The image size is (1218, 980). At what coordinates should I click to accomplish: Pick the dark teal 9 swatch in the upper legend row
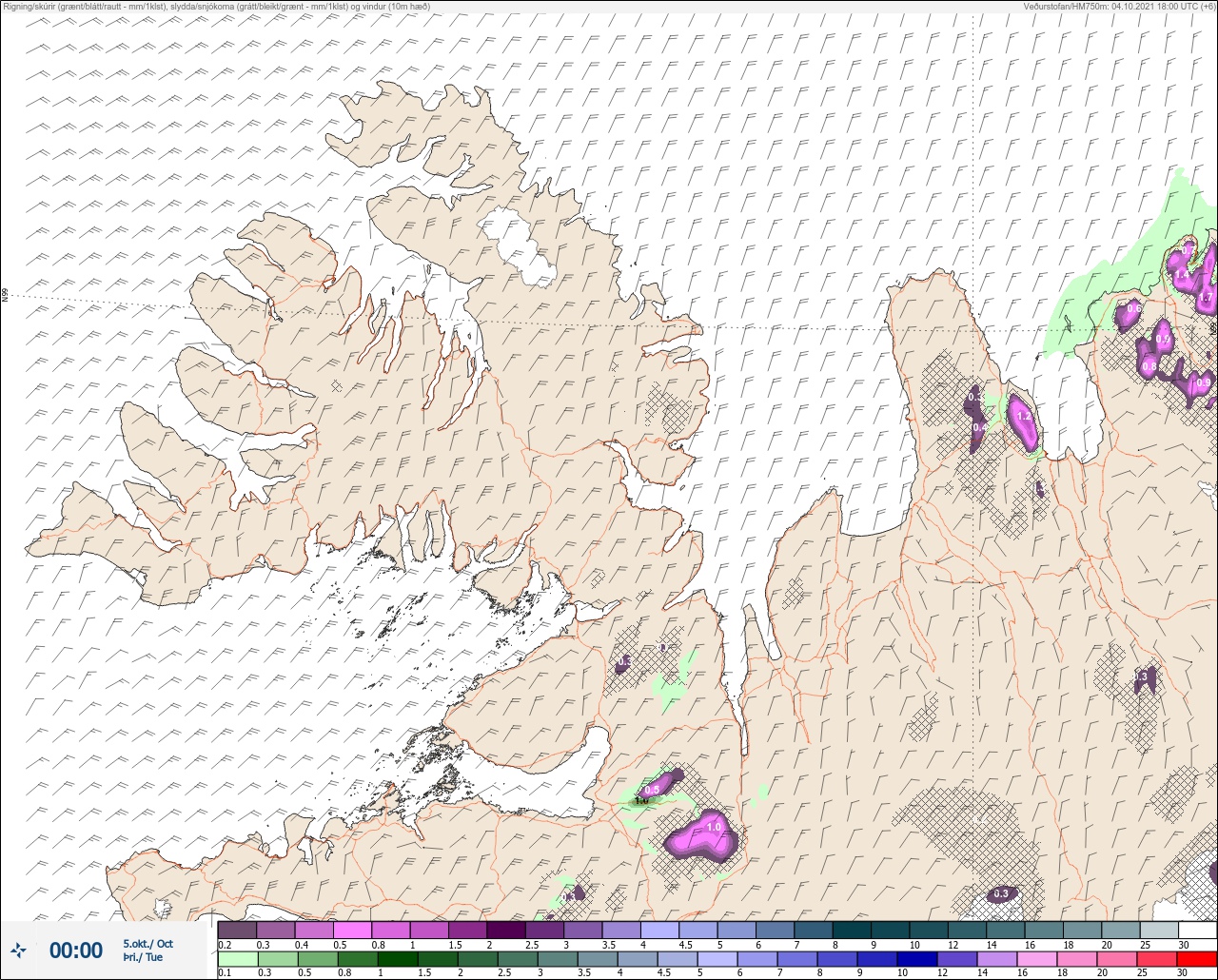pos(891,930)
